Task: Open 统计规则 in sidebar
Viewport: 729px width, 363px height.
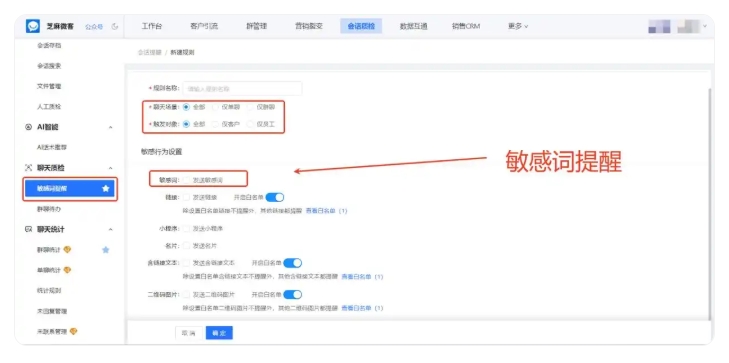Action: coord(49,290)
